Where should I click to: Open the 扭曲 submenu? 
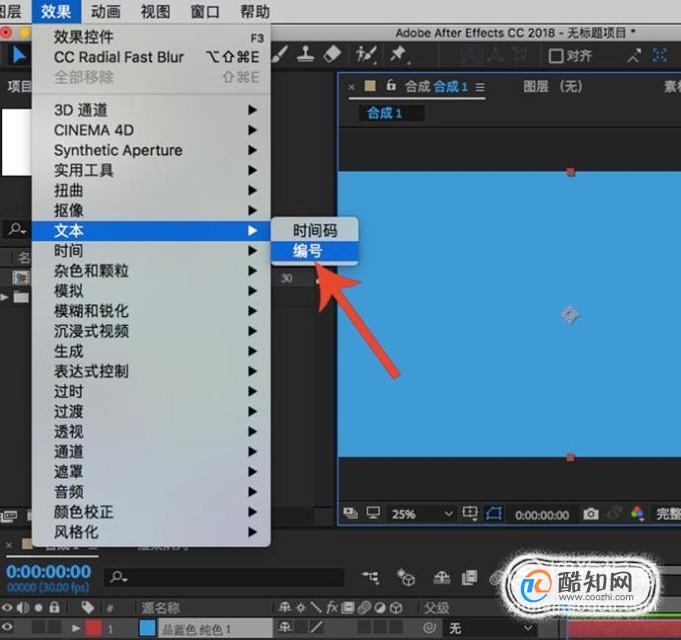pos(151,190)
